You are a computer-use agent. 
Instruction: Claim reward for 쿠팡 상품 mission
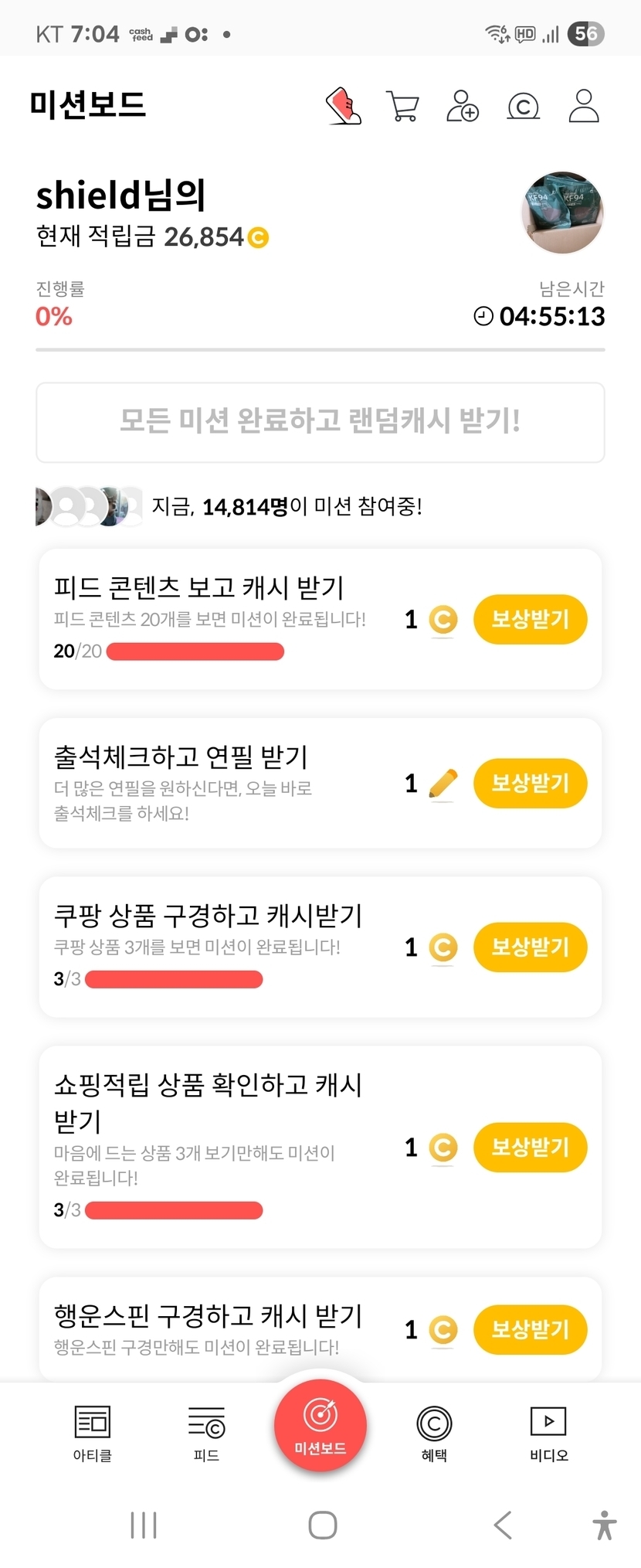[530, 947]
